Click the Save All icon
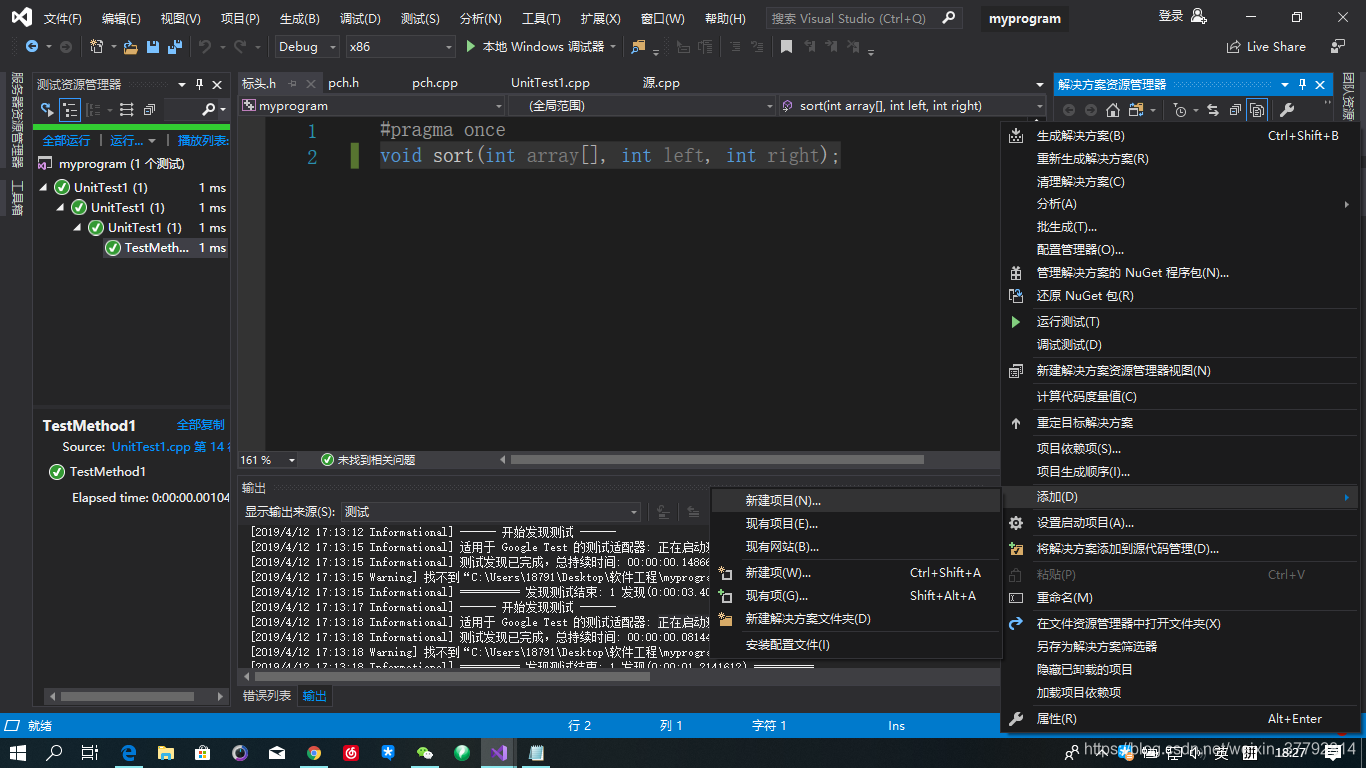The image size is (1366, 768). [175, 46]
